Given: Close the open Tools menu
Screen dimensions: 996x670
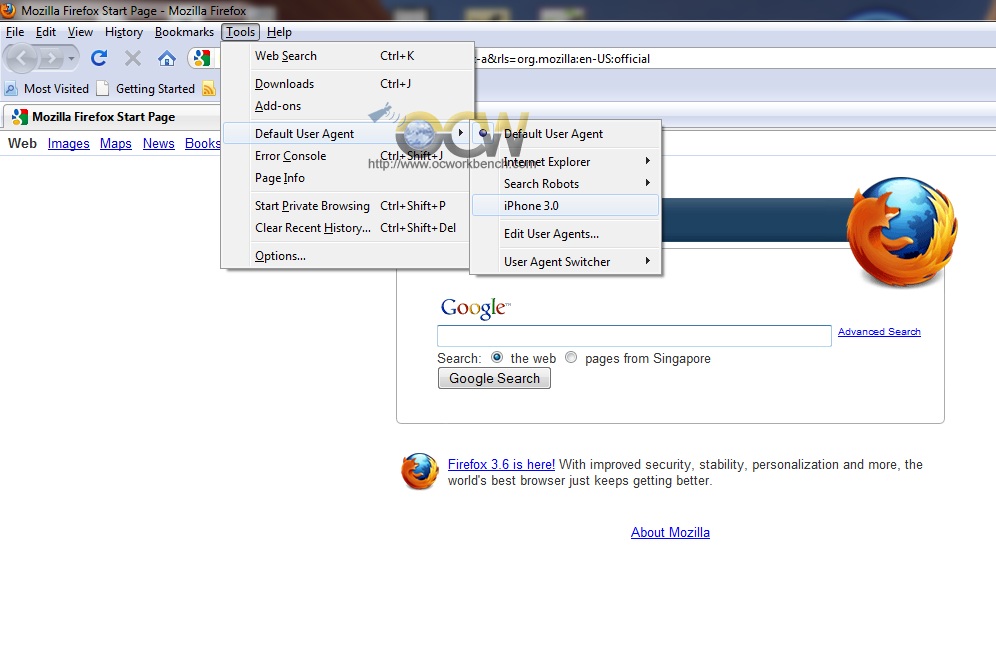Looking at the screenshot, I should pos(240,32).
